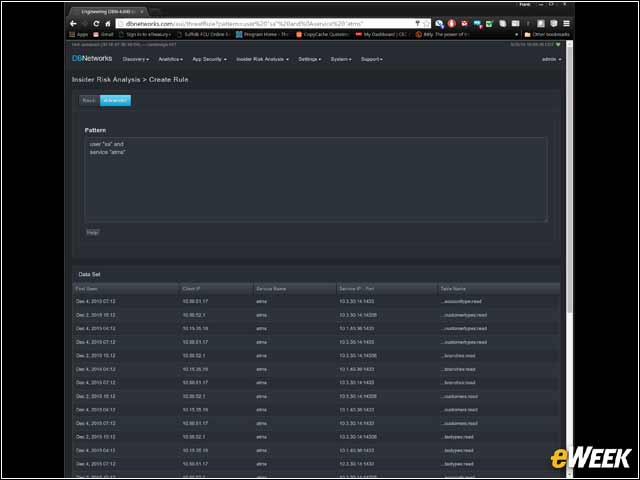Open the Apps bookmarks shortcut
Viewport: 640px width, 480px height.
(79, 35)
